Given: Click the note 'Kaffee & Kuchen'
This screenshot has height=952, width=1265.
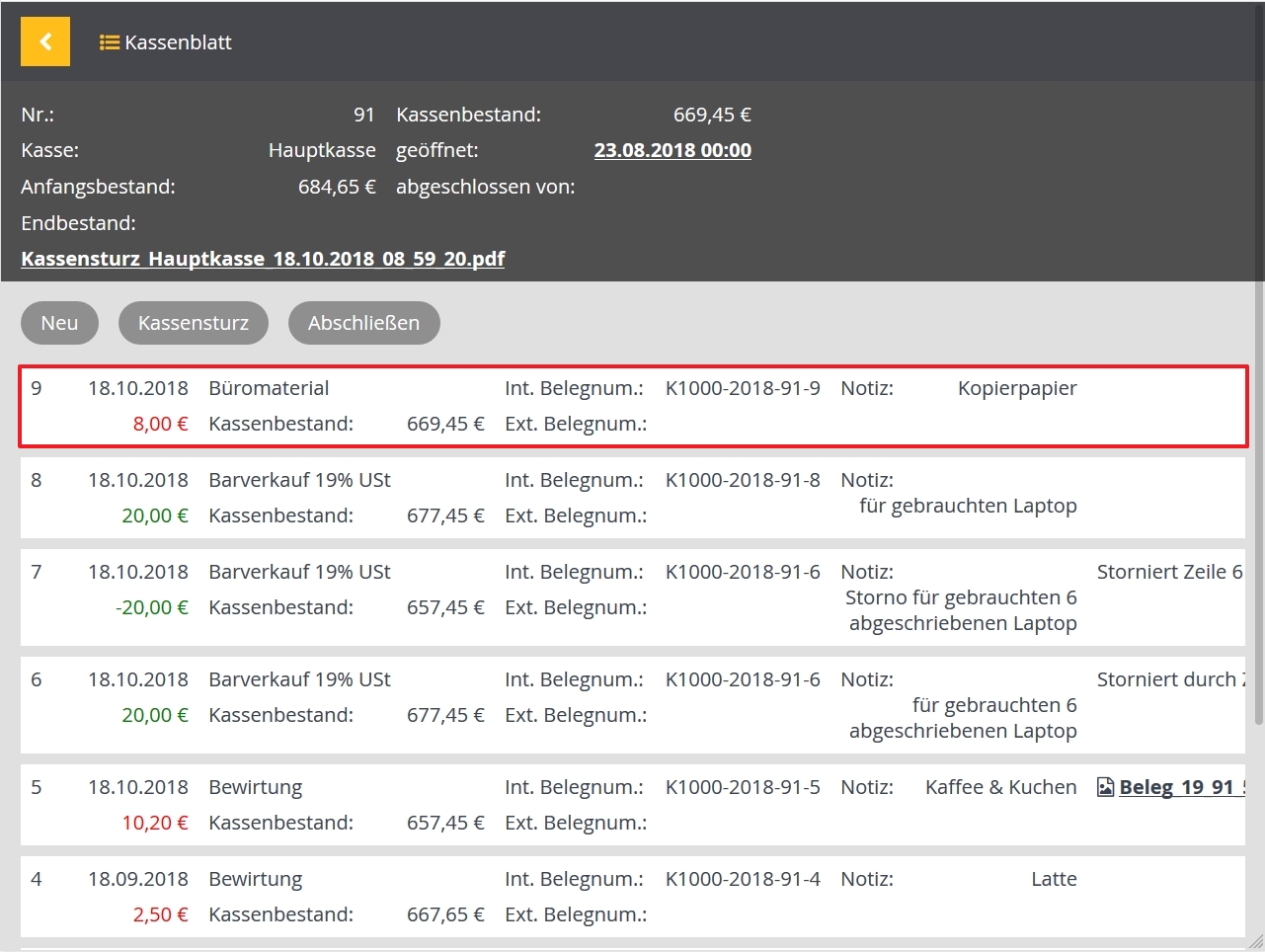Looking at the screenshot, I should coord(1000,787).
